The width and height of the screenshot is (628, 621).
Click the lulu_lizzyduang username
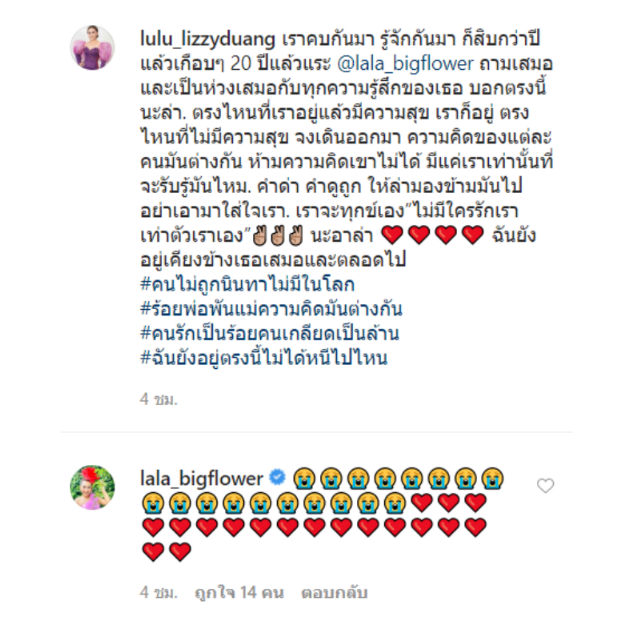(x=208, y=39)
